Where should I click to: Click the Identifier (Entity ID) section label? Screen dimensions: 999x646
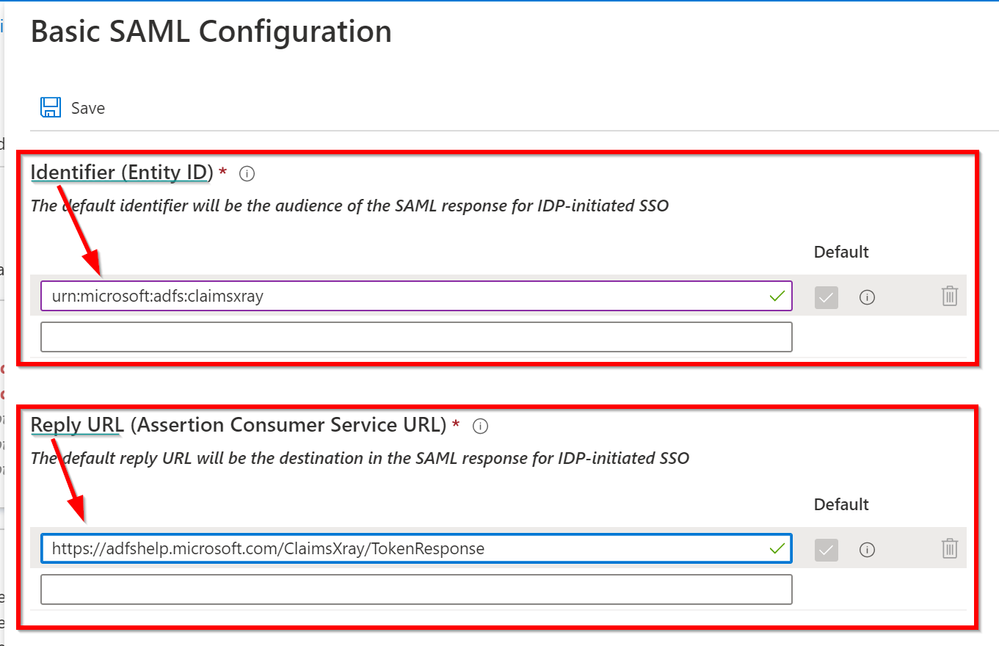click(121, 173)
